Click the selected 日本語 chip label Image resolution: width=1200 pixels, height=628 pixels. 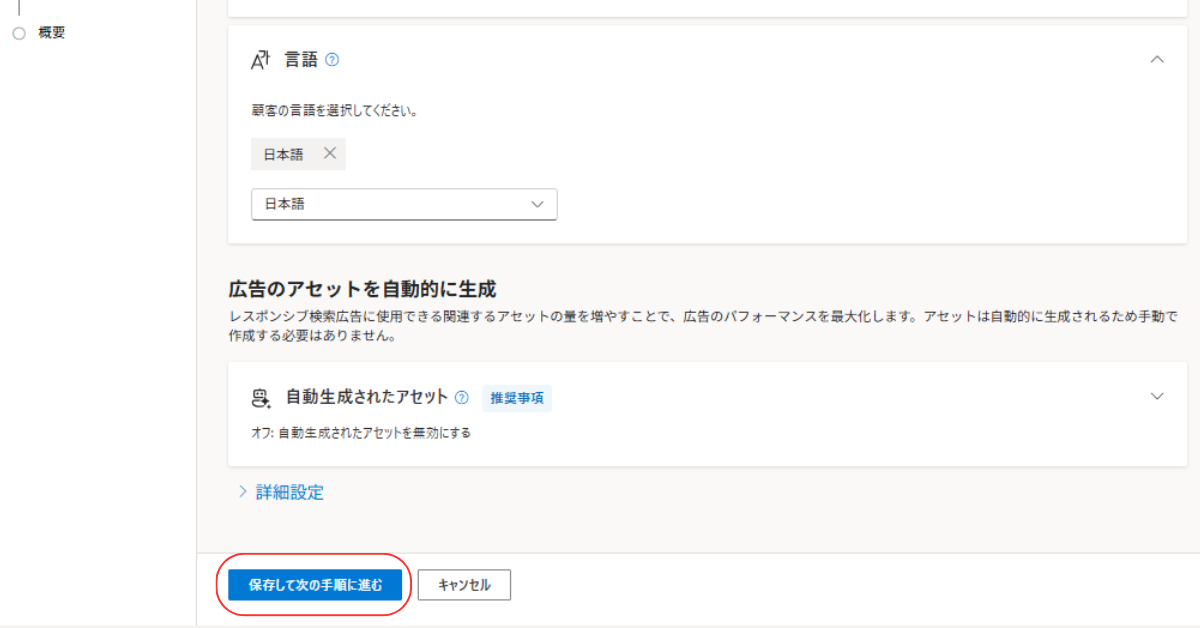(x=283, y=155)
